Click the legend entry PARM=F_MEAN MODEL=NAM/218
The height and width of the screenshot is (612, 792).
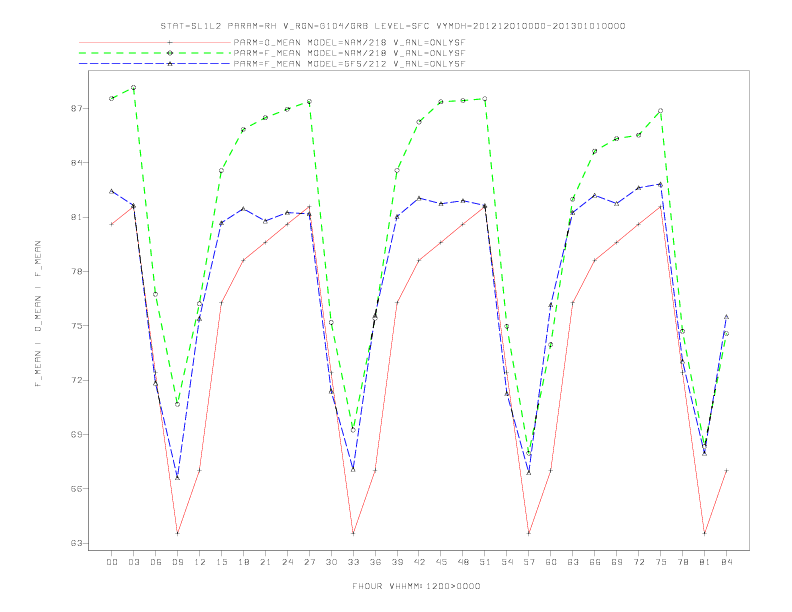coord(349,53)
